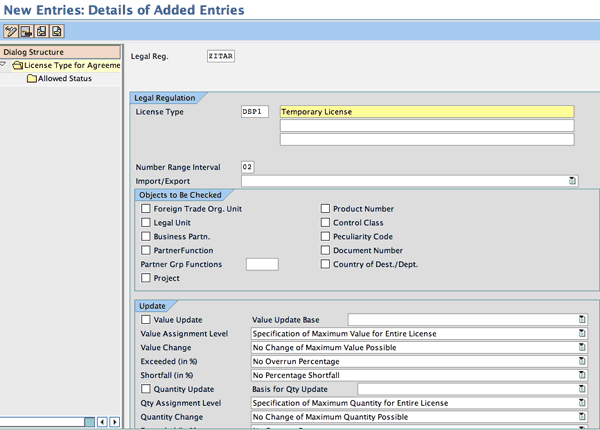Viewport: 600px width, 430px height.
Task: Open the Value Assignment Level dropdown
Action: point(581,333)
